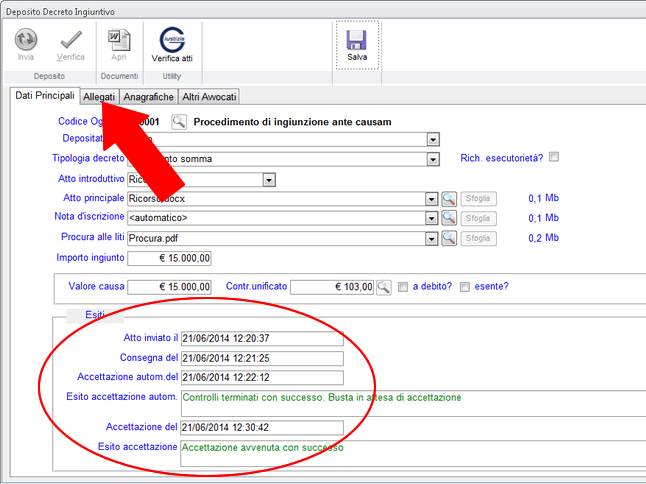Viewport: 646px width, 484px height.
Task: Tick the 'a debito?' checkbox
Action: (x=403, y=287)
